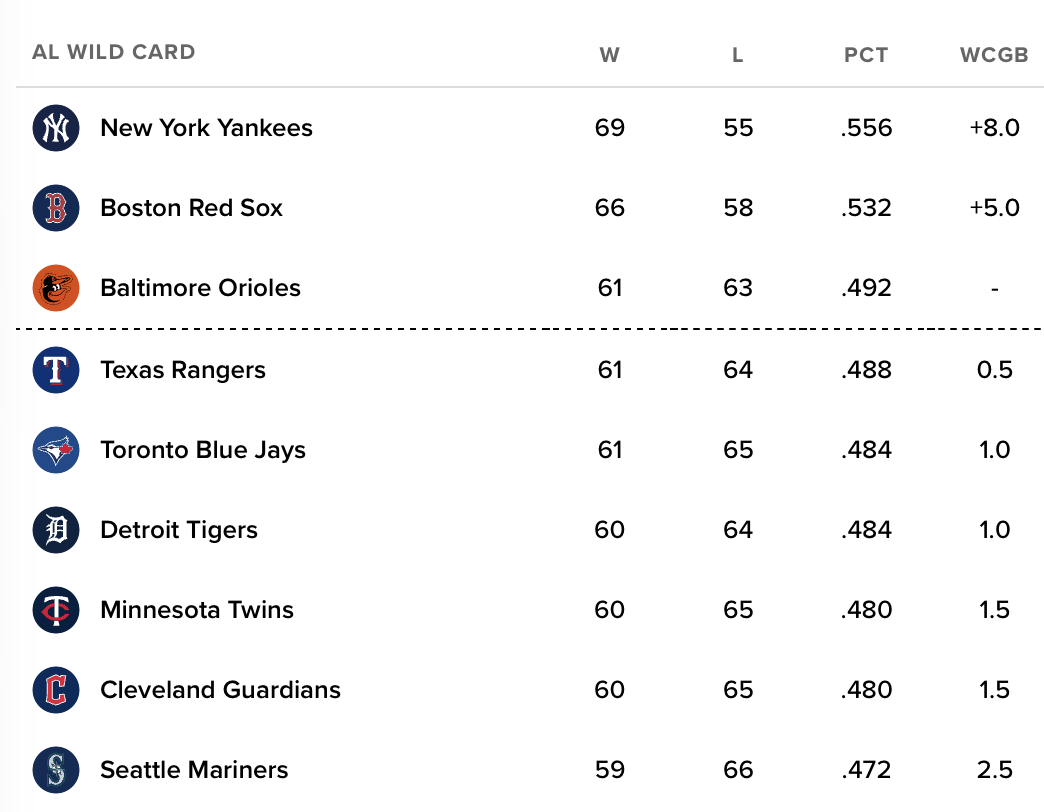Click the Toronto Blue Jays logo

[x=56, y=450]
